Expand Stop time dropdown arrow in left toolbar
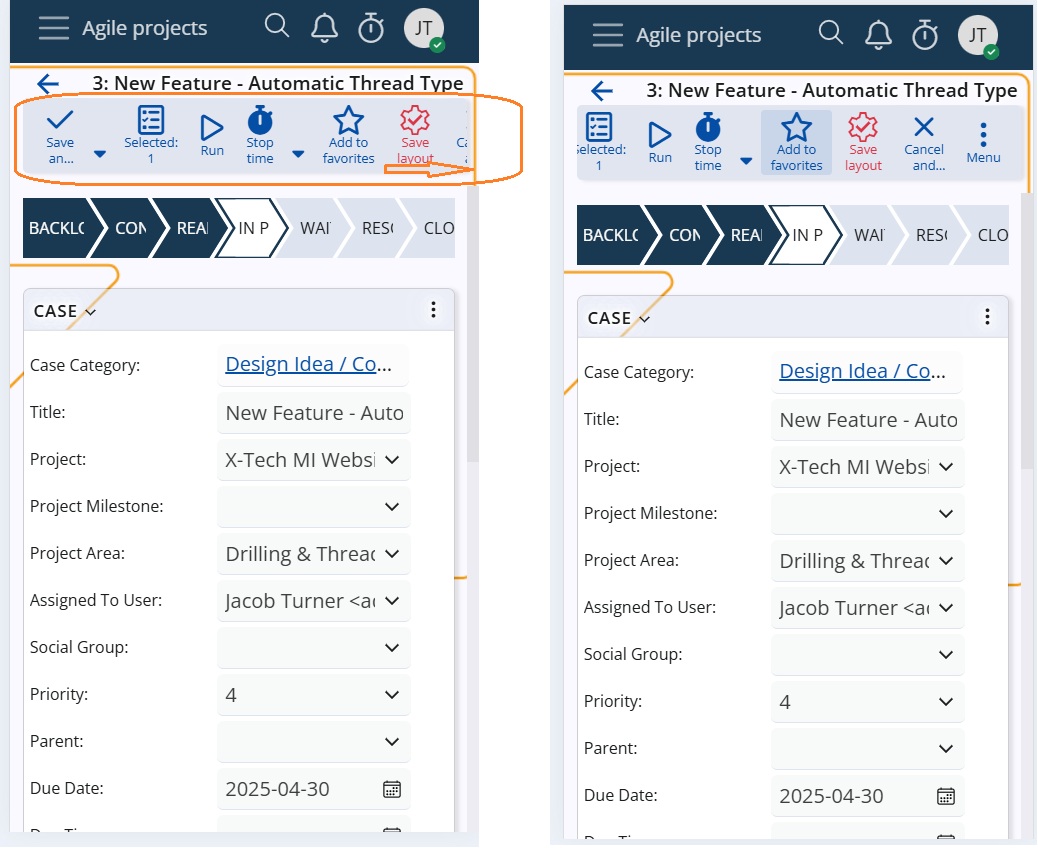The height and width of the screenshot is (848, 1038). coord(299,154)
